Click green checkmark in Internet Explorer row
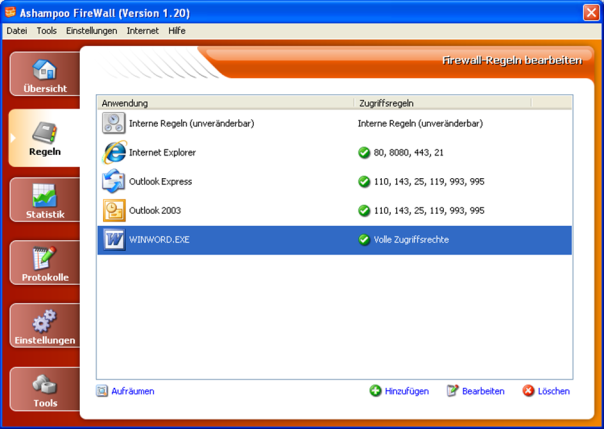This screenshot has height=429, width=604. point(364,152)
